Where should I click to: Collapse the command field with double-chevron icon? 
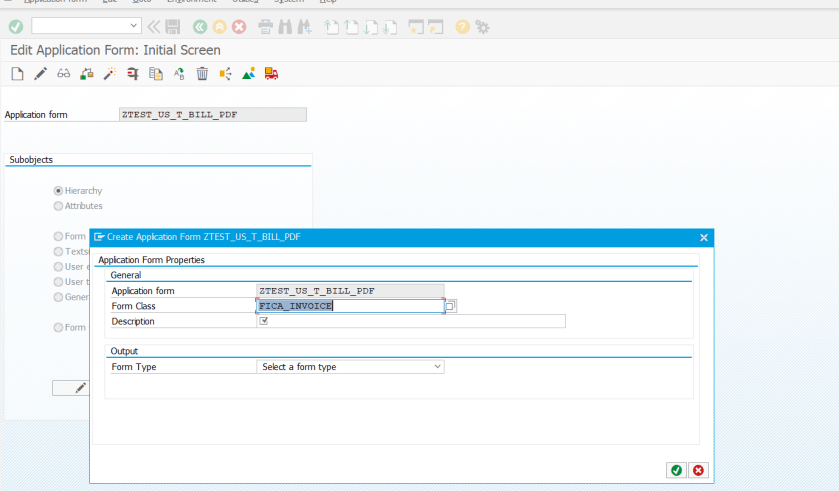(154, 27)
